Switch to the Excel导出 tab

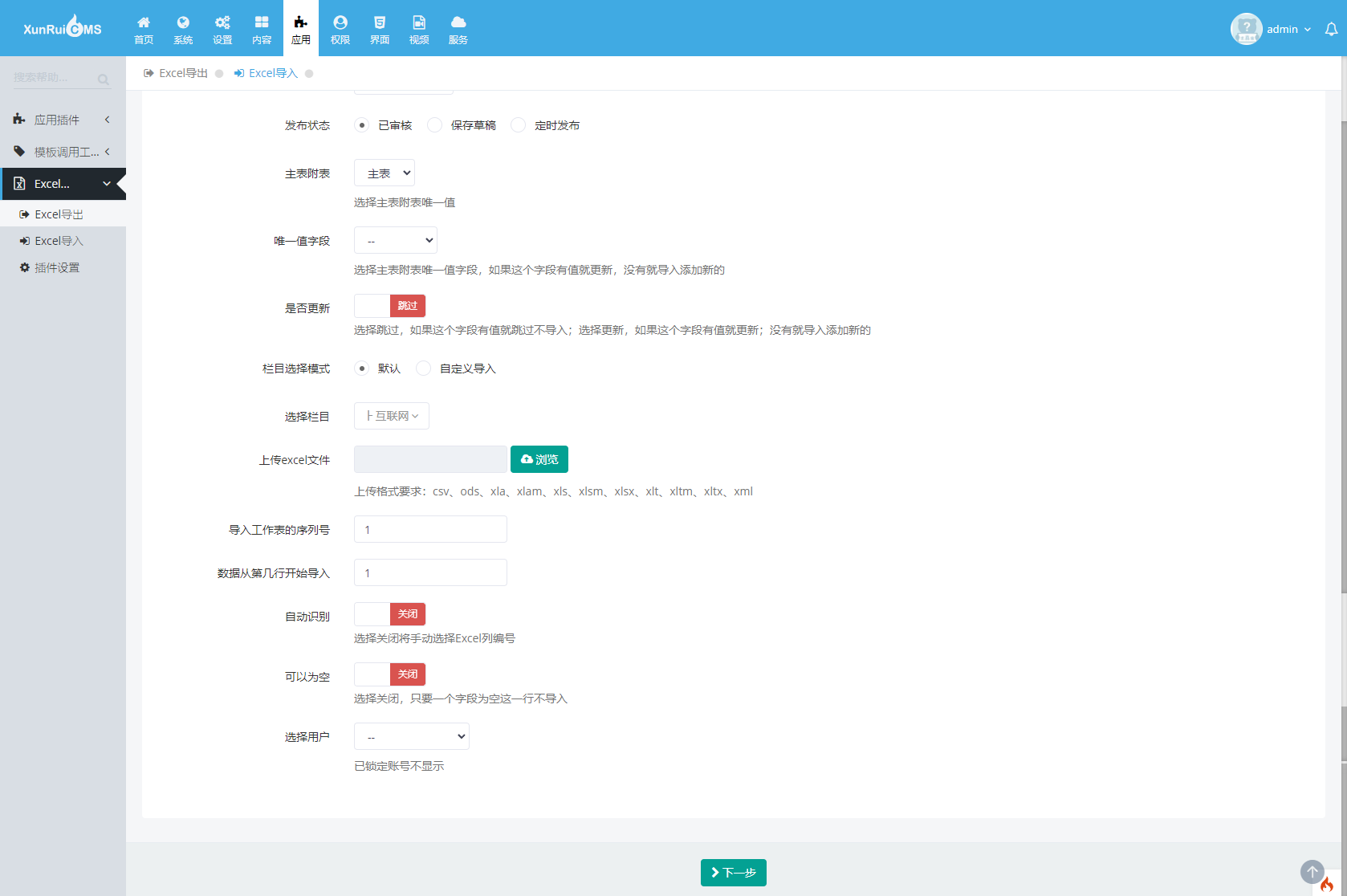176,73
